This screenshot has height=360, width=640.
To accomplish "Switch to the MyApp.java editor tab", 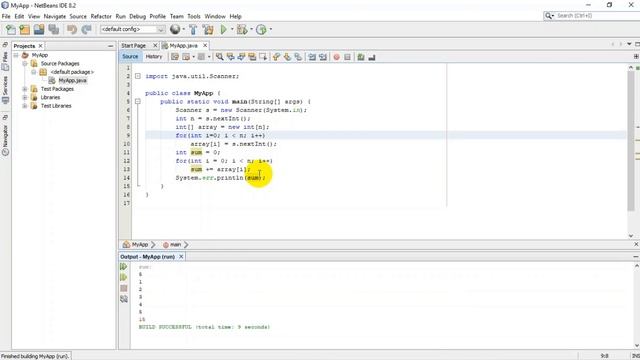I will [x=184, y=46].
